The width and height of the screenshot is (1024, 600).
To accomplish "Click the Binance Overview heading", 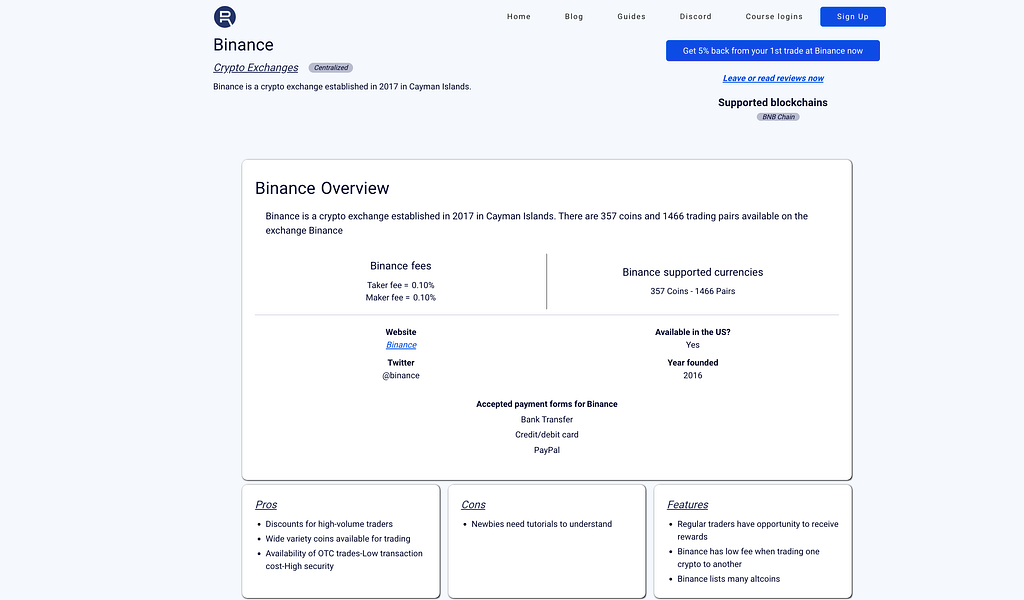I will (x=322, y=188).
